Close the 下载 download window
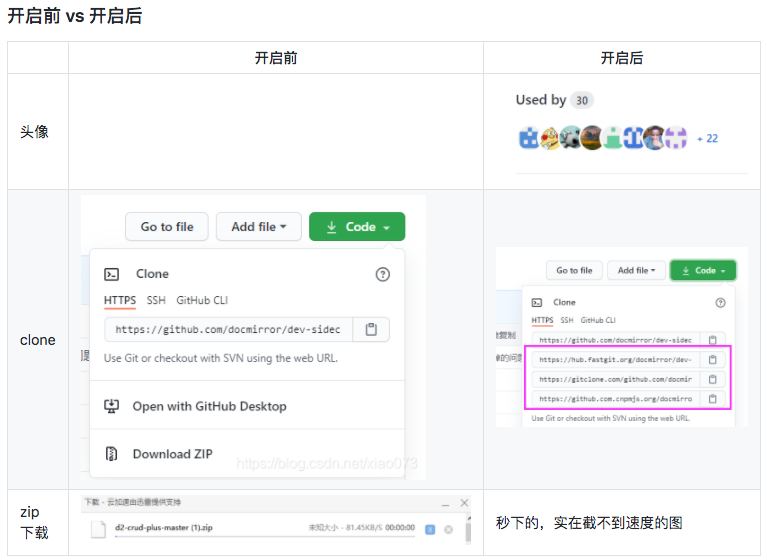 464,503
